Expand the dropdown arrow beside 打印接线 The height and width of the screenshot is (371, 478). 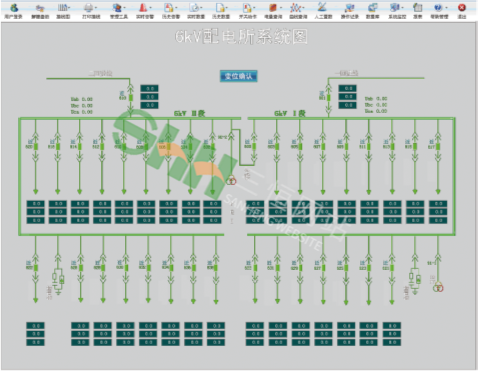pos(96,8)
